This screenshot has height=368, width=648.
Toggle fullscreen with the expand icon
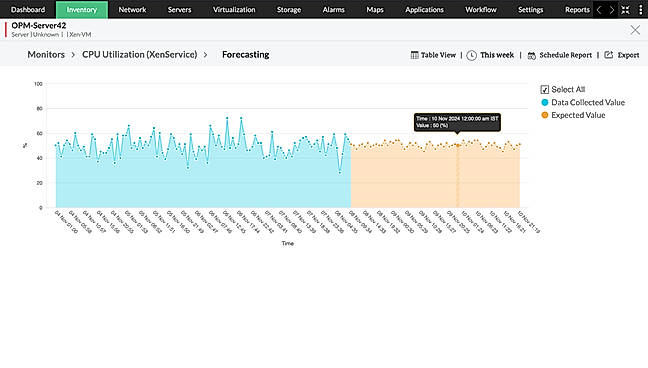point(625,10)
